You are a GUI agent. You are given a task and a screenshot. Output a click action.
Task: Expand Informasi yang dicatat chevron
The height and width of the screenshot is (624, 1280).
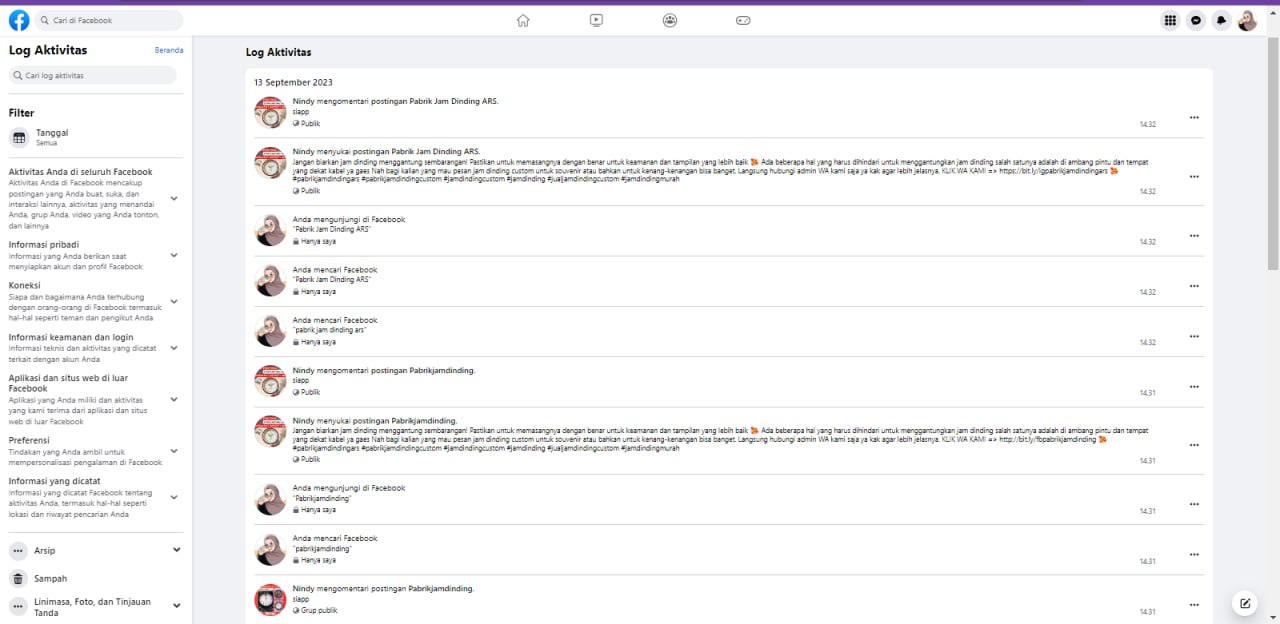click(x=174, y=497)
